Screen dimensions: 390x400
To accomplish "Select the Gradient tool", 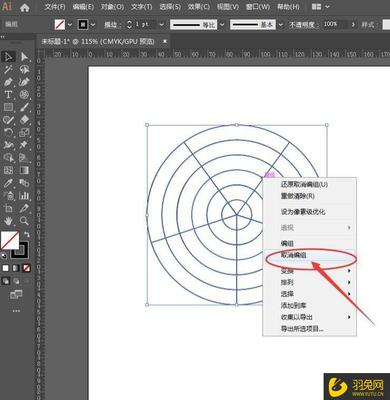I will coord(24,171).
